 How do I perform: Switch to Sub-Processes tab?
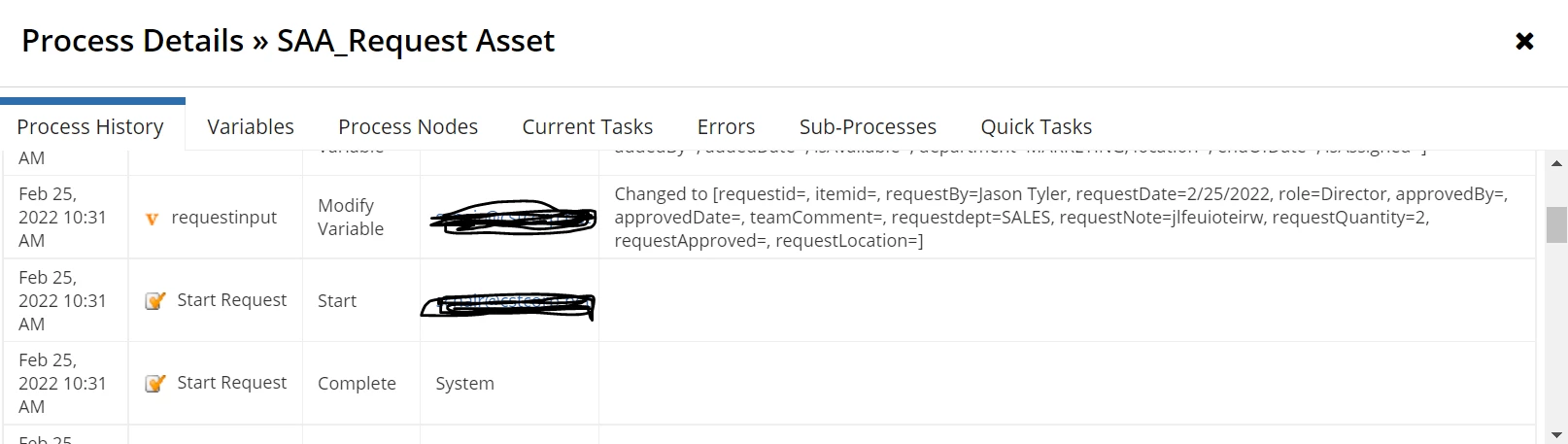coord(868,127)
